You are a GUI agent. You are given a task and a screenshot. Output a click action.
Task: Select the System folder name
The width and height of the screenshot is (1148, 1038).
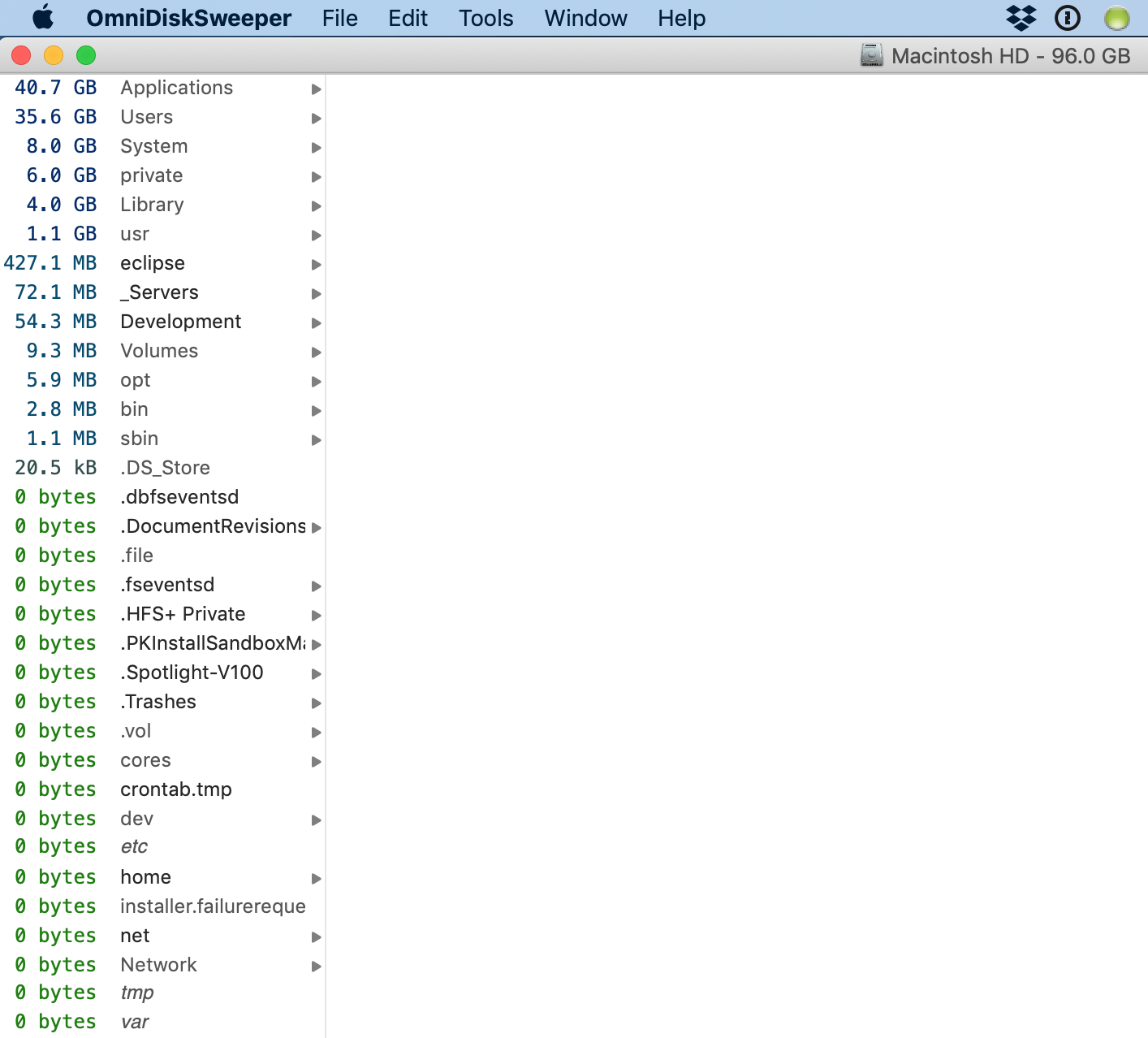pyautogui.click(x=153, y=146)
